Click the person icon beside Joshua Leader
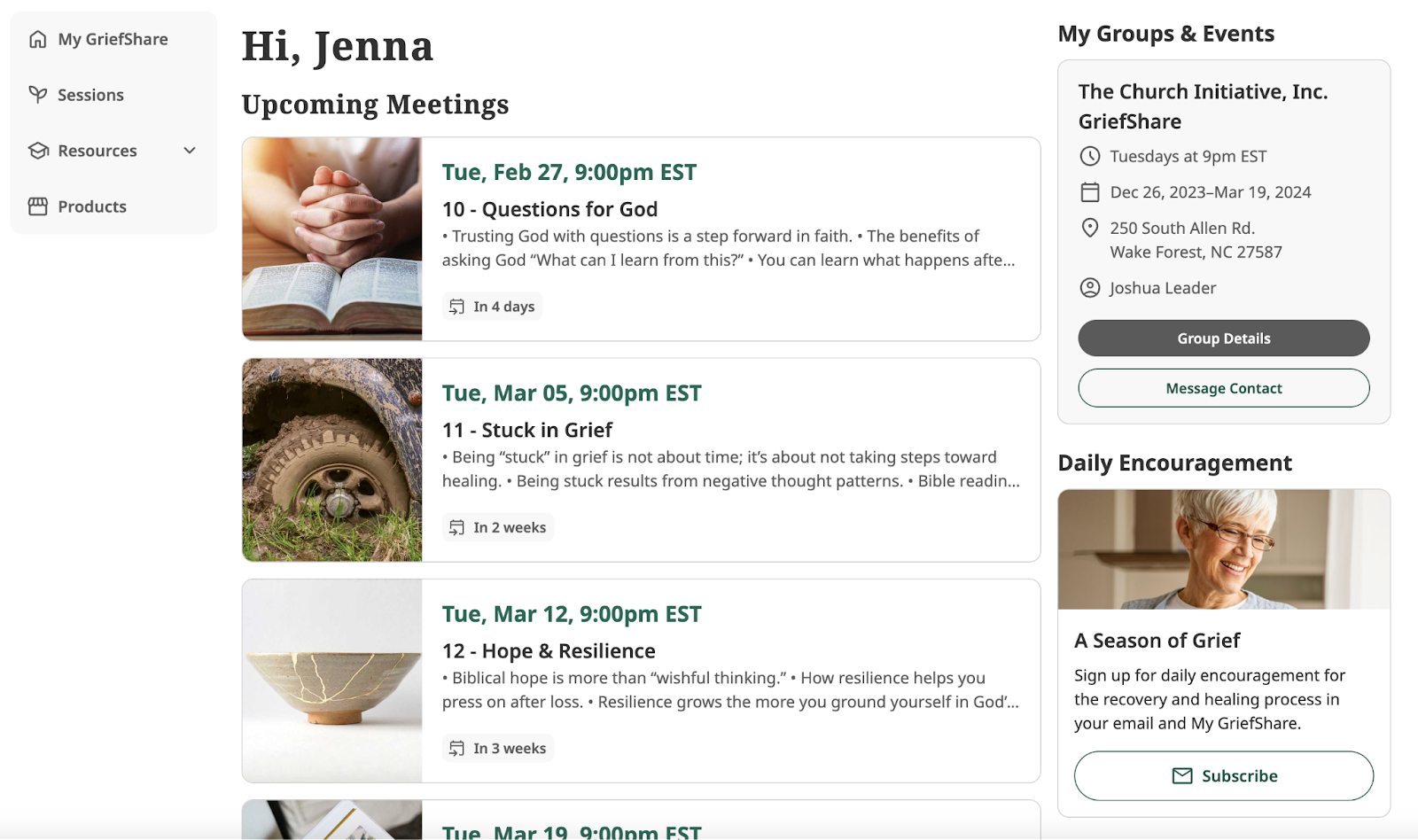Viewport: 1418px width, 840px height. 1090,288
